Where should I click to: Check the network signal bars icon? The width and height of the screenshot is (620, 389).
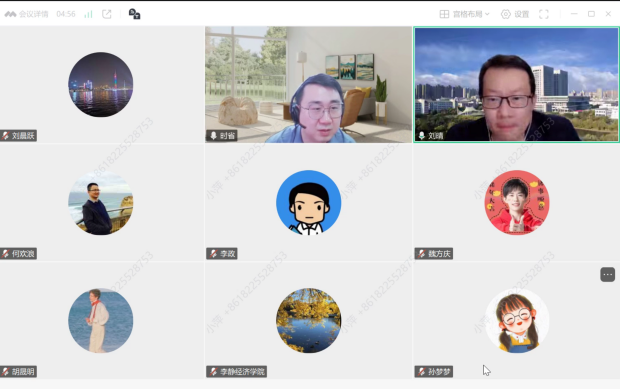tap(88, 14)
